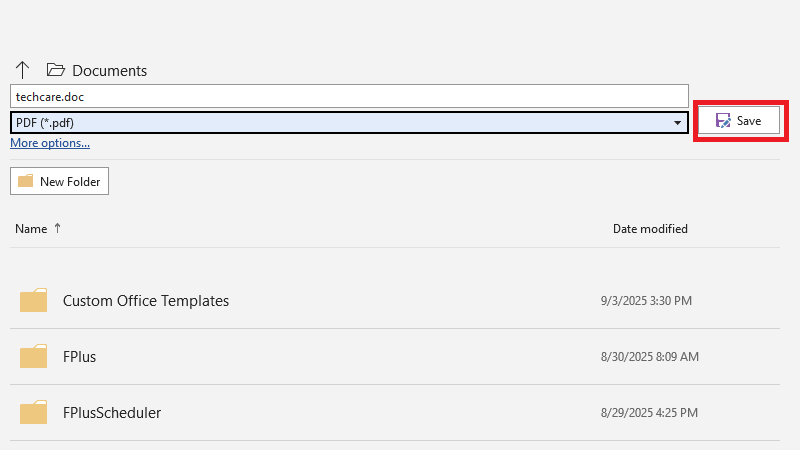Click the file name field containing techcare.doc
Image resolution: width=800 pixels, height=450 pixels.
(x=349, y=96)
